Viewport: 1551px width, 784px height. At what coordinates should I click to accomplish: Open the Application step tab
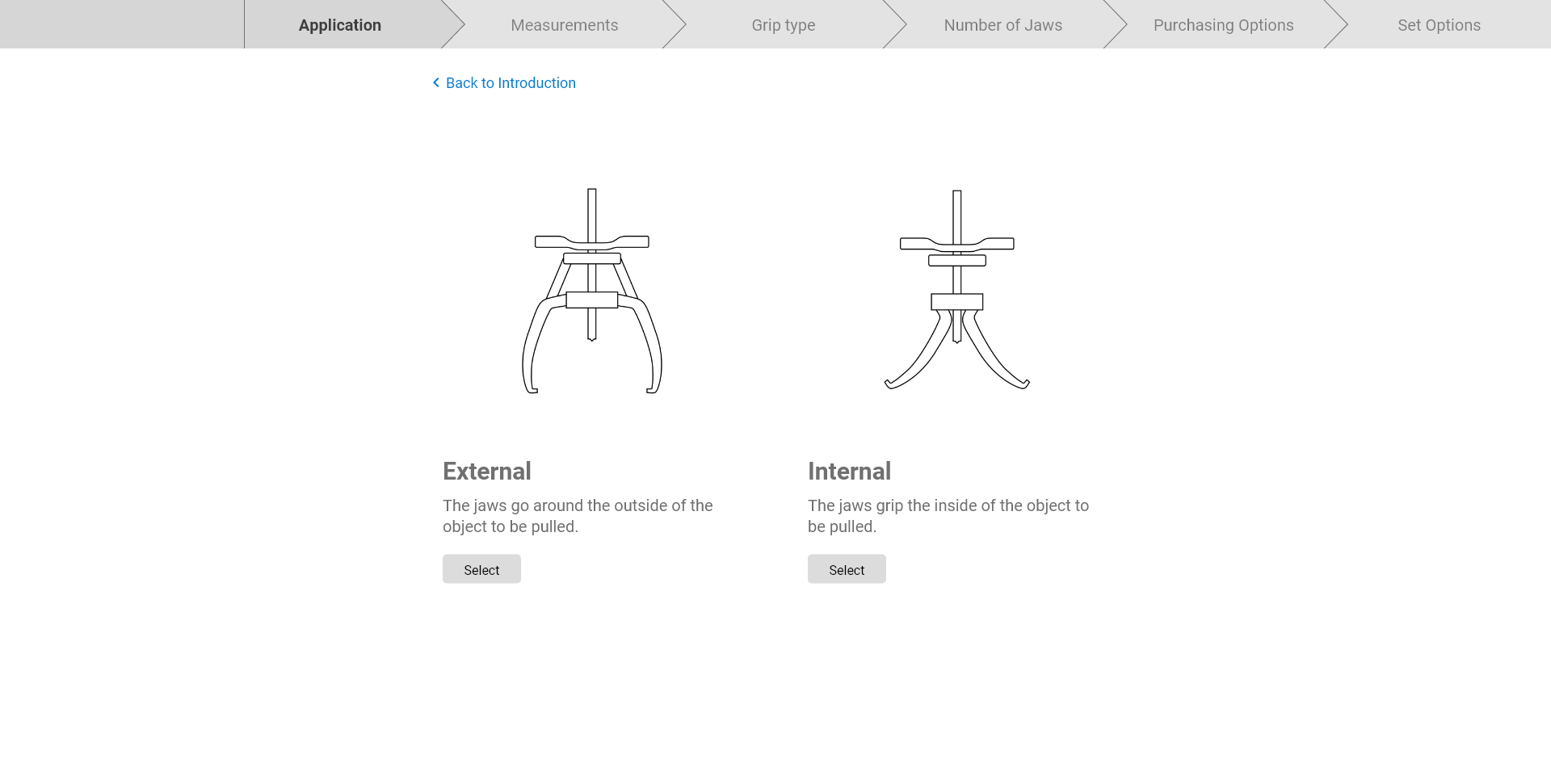point(340,25)
